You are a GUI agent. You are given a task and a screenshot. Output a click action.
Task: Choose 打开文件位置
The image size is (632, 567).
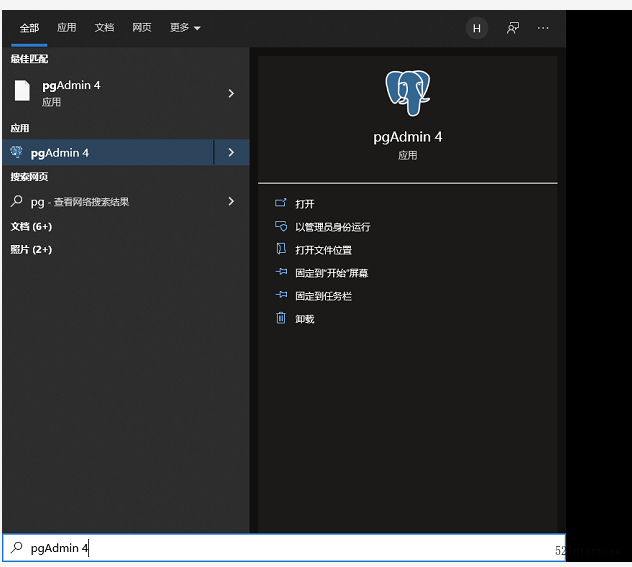click(x=323, y=250)
